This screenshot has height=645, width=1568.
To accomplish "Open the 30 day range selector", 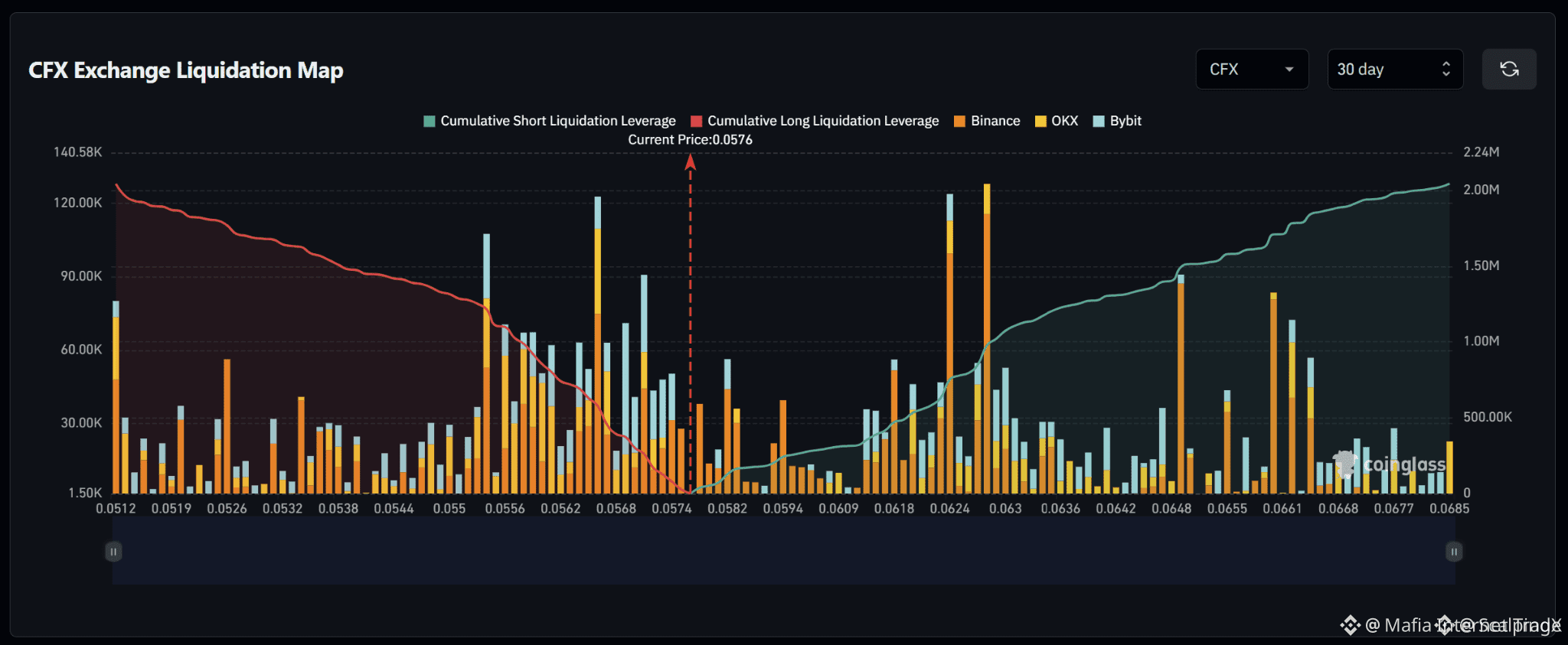I will click(1395, 70).
